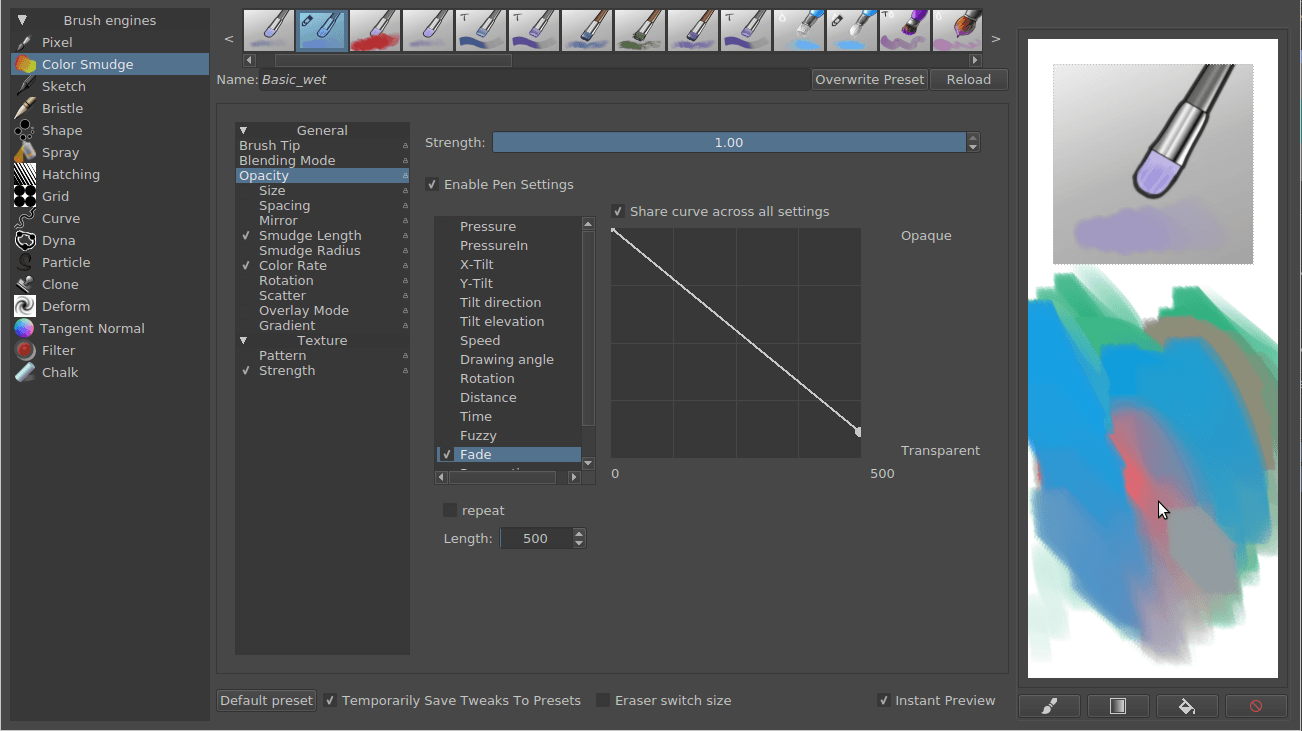Clear the scratchpad canvas
Viewport: 1302px width, 731px height.
(x=1256, y=706)
